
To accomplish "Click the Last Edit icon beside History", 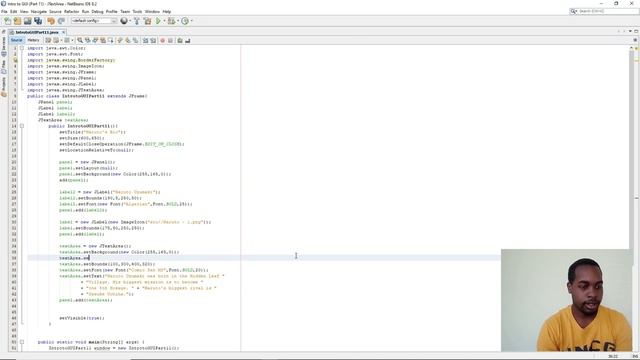I will tap(48, 40).
